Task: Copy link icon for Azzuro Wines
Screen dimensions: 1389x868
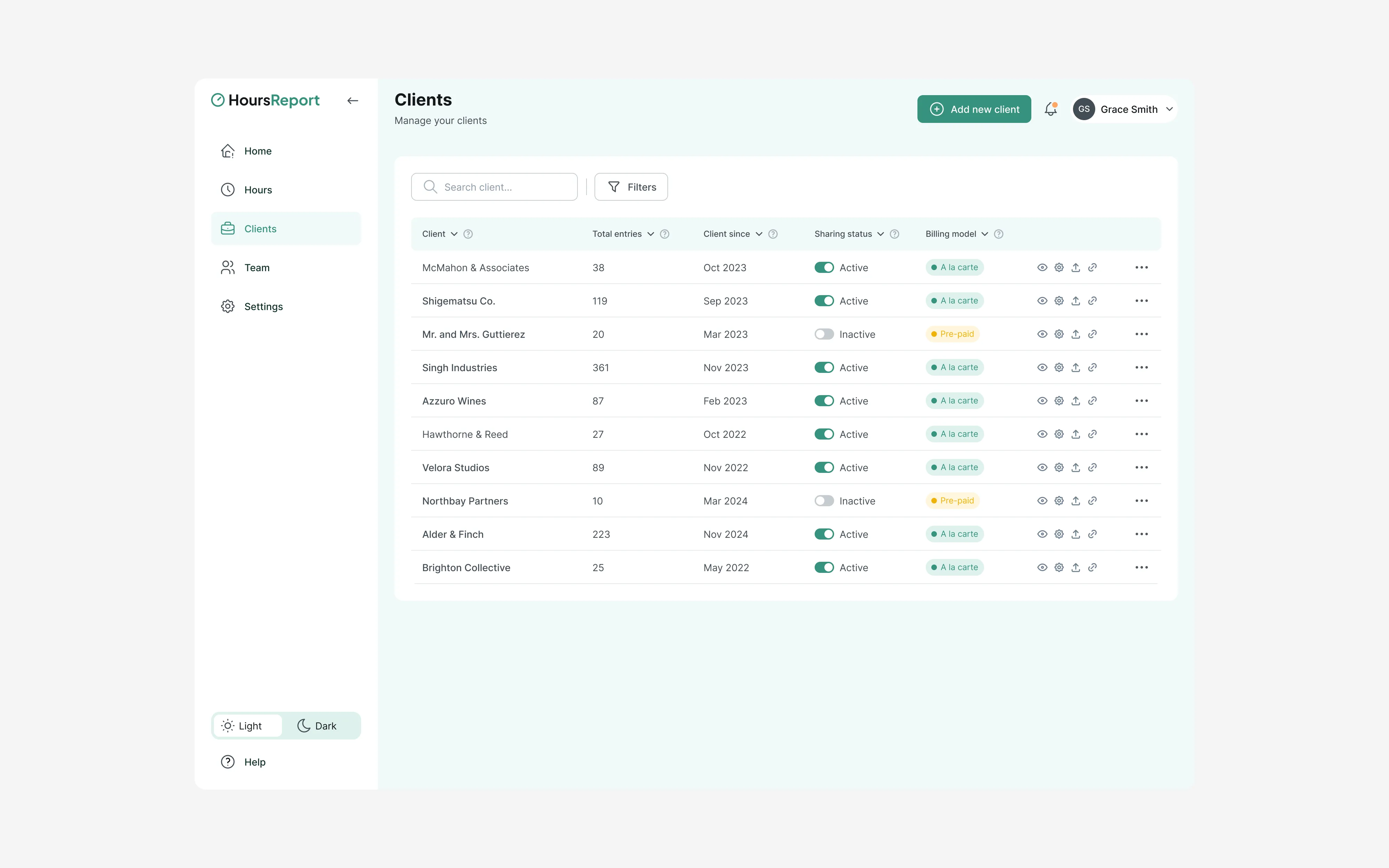Action: [1092, 401]
